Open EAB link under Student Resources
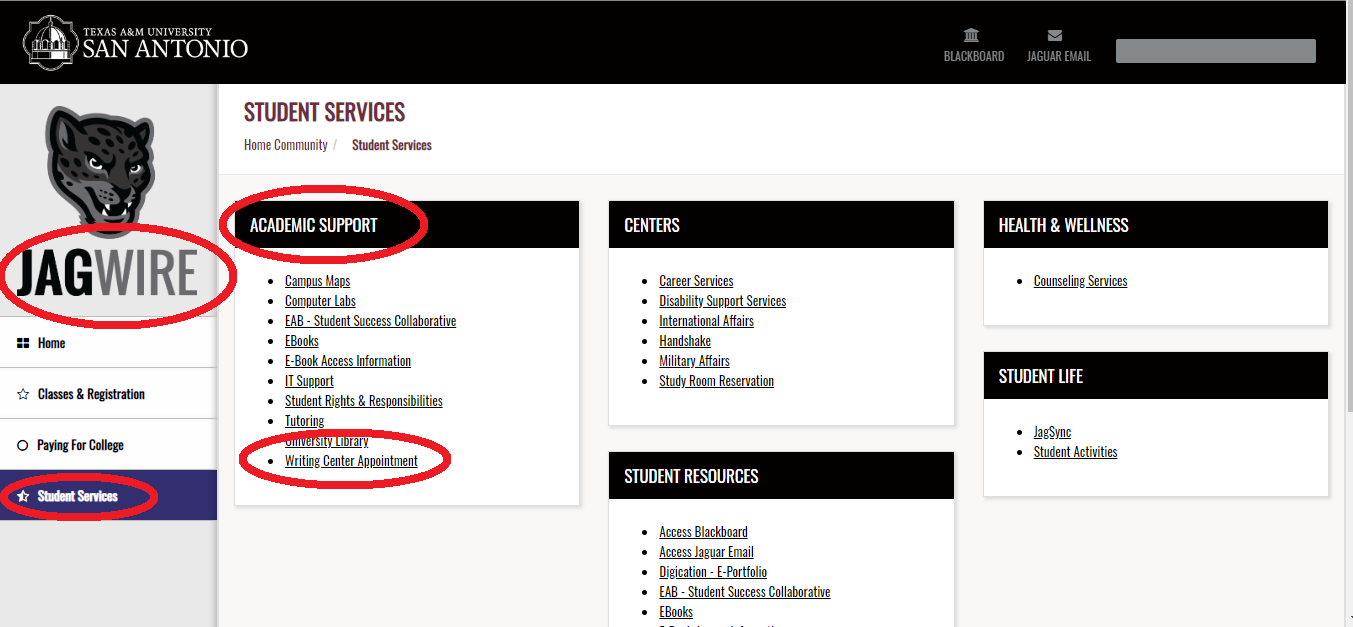1353x627 pixels. click(x=745, y=592)
